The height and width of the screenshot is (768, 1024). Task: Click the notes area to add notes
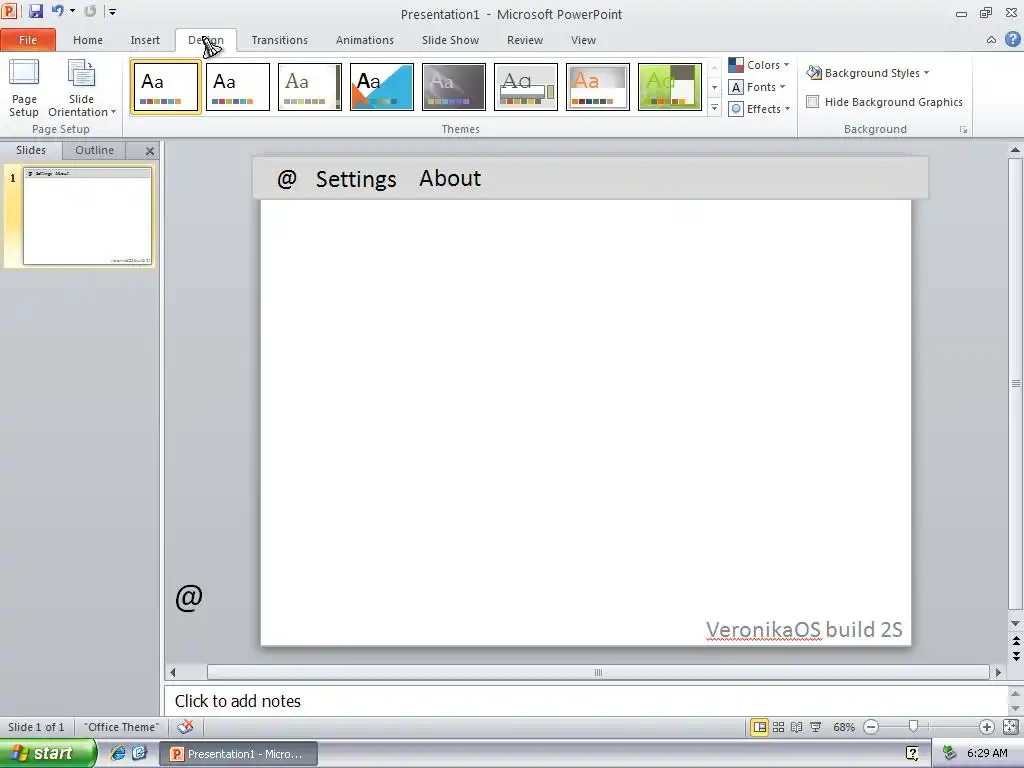(586, 701)
